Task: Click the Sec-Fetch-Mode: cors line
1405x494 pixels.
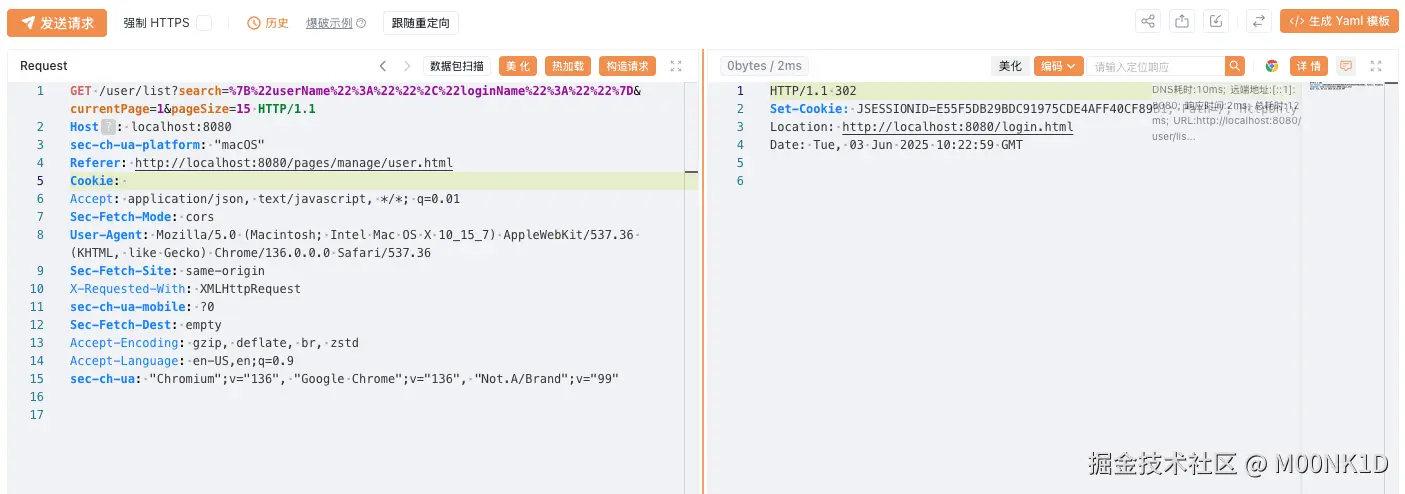Action: (142, 217)
